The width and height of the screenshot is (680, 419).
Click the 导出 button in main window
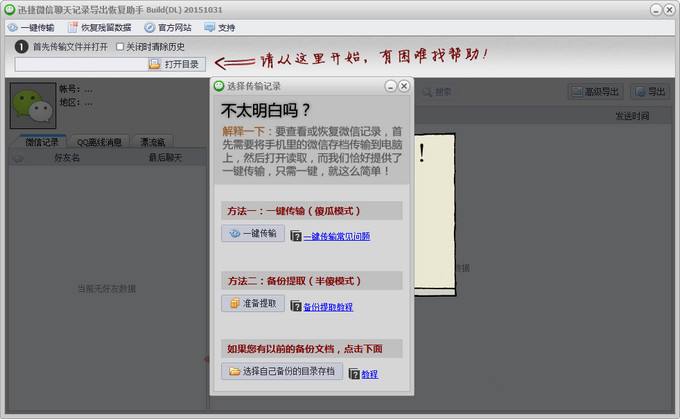[650, 92]
